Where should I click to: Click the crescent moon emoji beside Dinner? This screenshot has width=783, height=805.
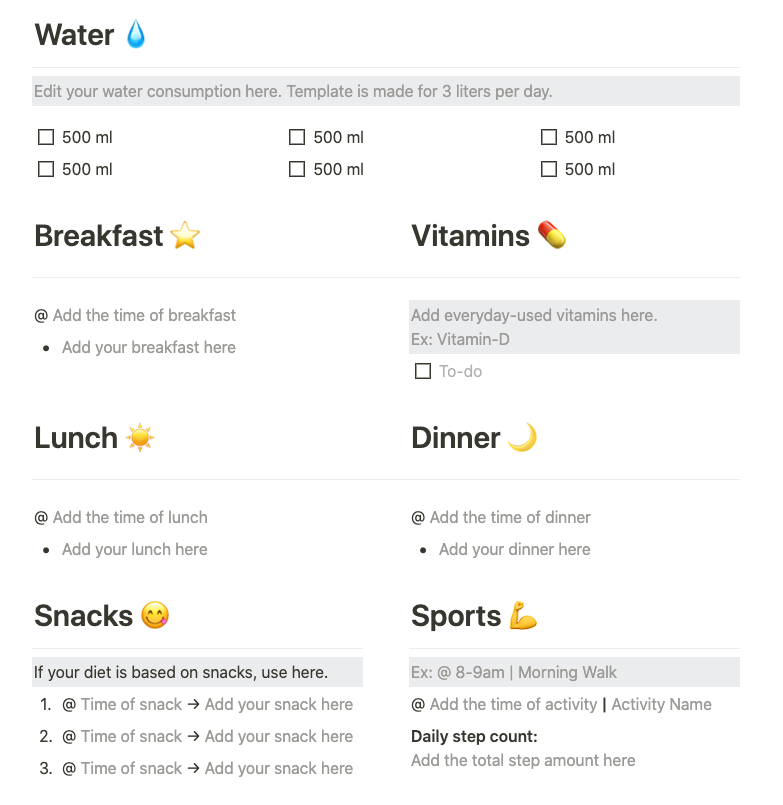(522, 438)
